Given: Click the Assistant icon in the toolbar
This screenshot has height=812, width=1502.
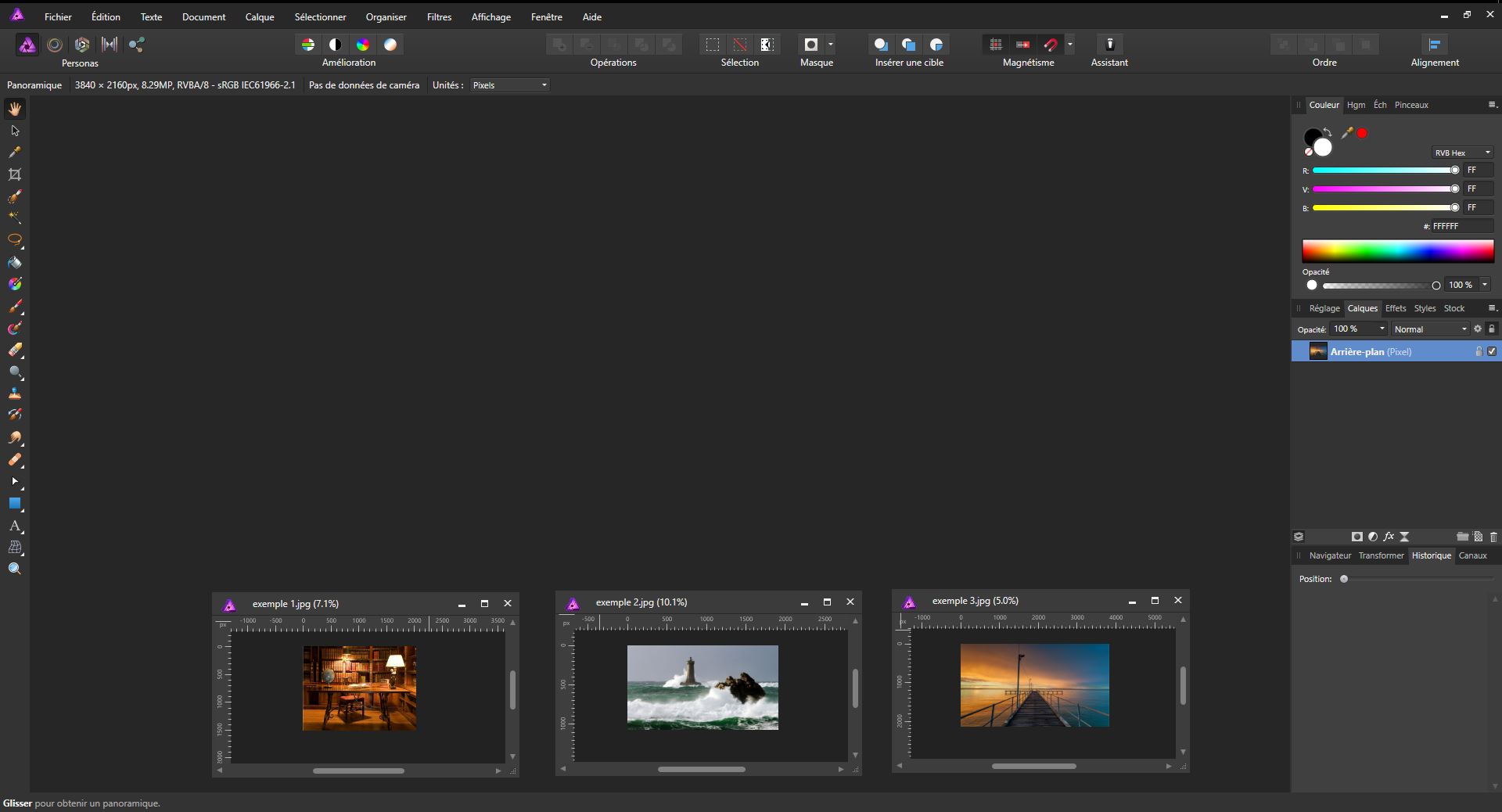Looking at the screenshot, I should tap(1109, 45).
